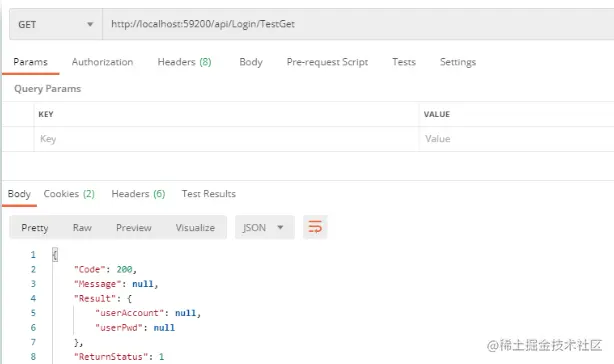This screenshot has height=364, width=614.
Task: Click the 200 value in response
Action: coord(124,269)
